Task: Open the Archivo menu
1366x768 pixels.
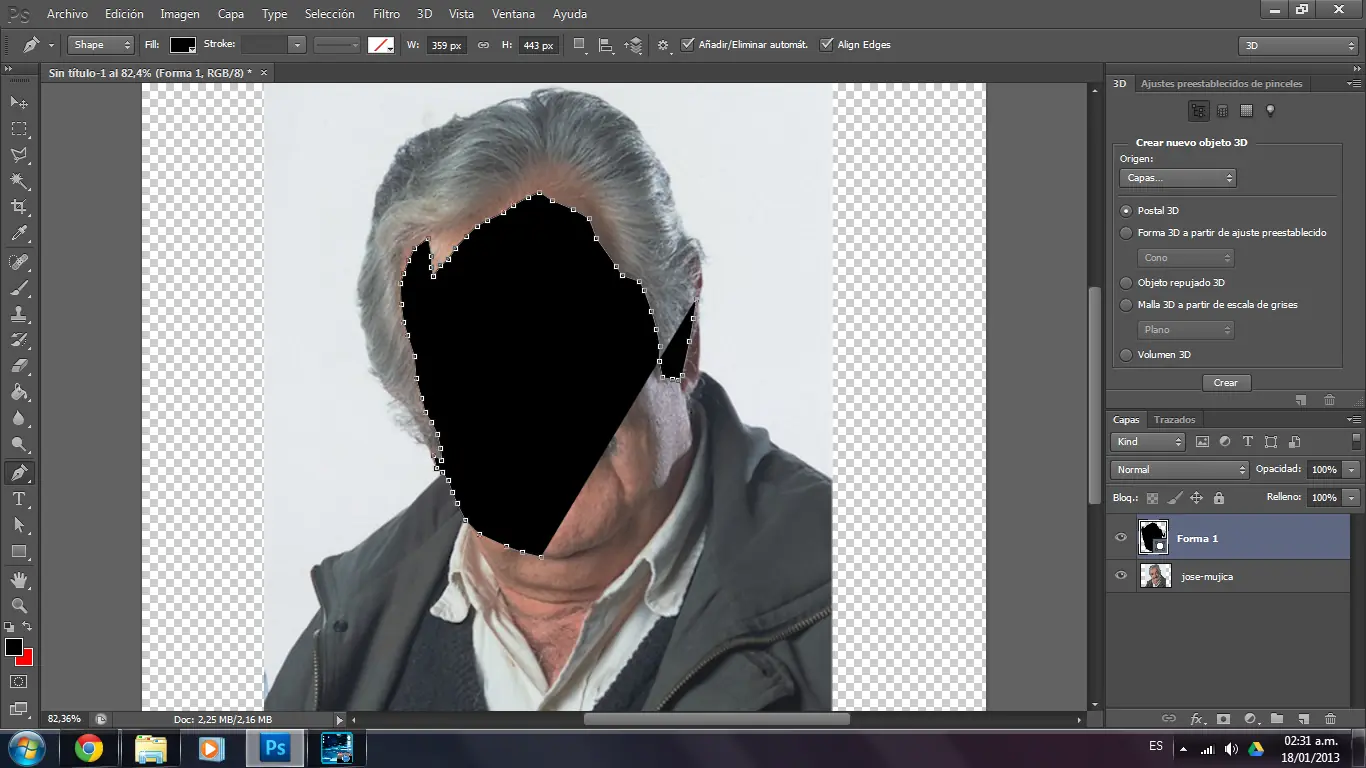Action: tap(67, 14)
